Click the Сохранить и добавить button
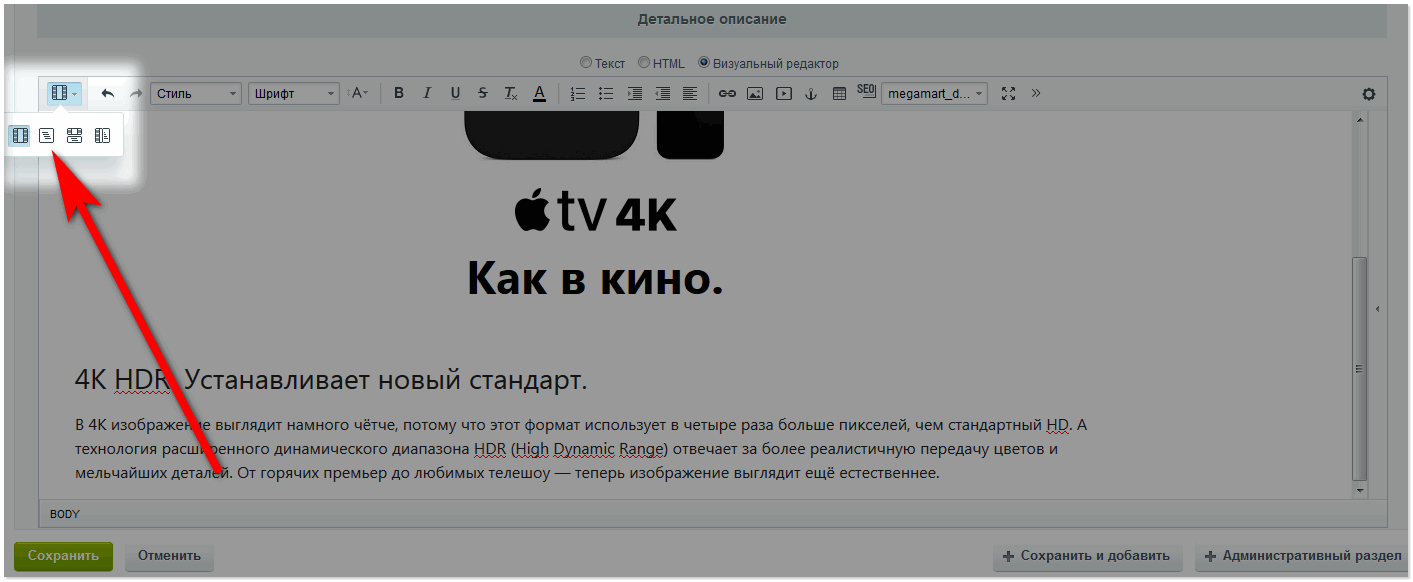Image resolution: width=1413 pixels, height=582 pixels. (1087, 557)
